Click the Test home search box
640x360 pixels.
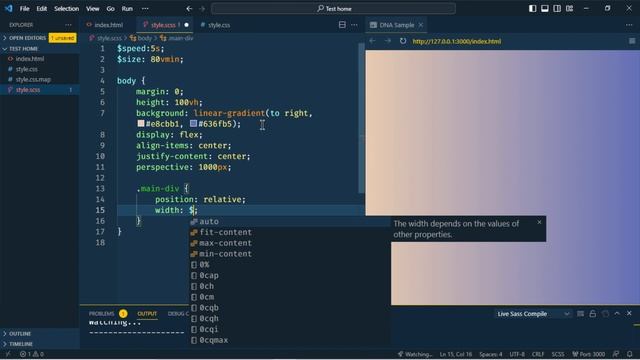pos(333,9)
